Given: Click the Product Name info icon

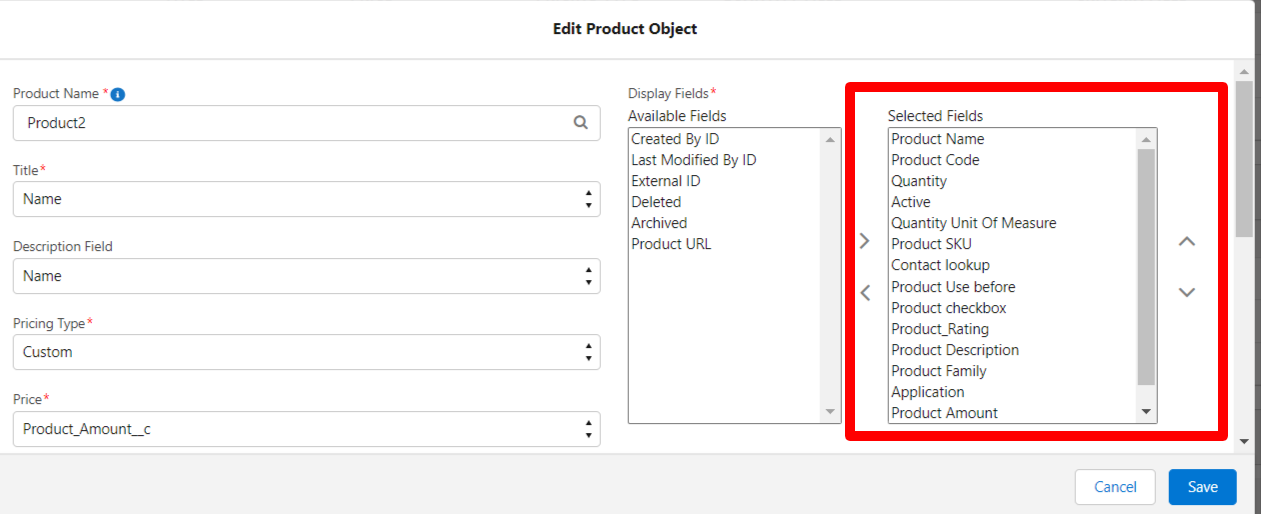Looking at the screenshot, I should point(118,94).
